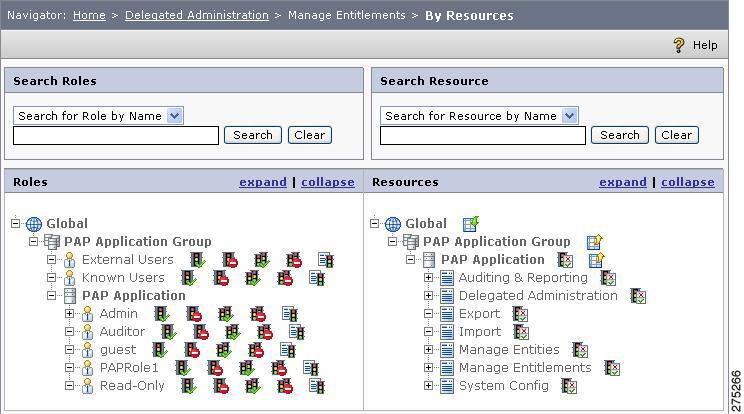Click clustered traffic-lights red-minus icon beside External Users
The width and height of the screenshot is (744, 414).
pos(294,260)
